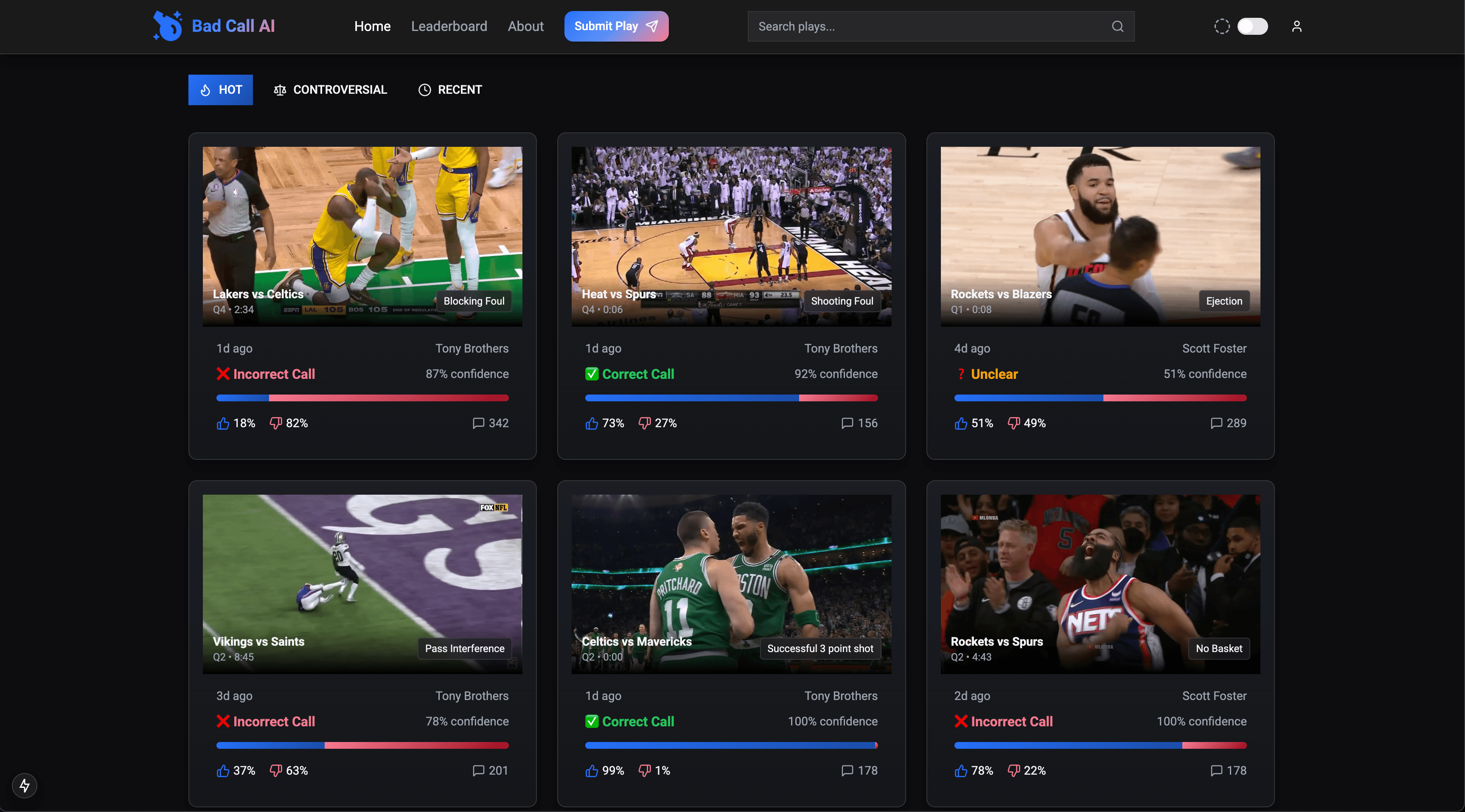
Task: Click vote bar on Rockets vs Spurs card
Action: pos(1100,745)
